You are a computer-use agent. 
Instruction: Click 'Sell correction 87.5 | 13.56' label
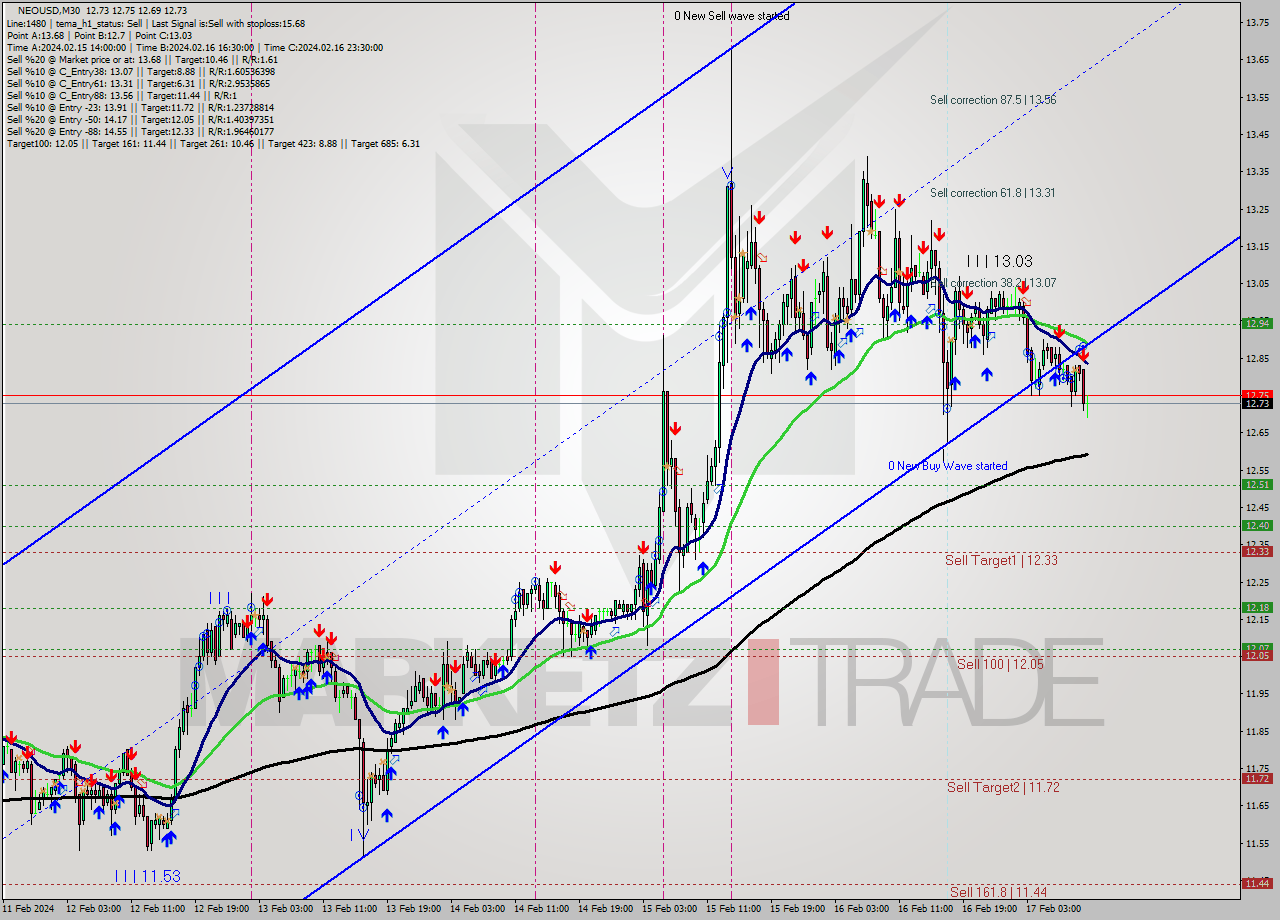click(993, 100)
